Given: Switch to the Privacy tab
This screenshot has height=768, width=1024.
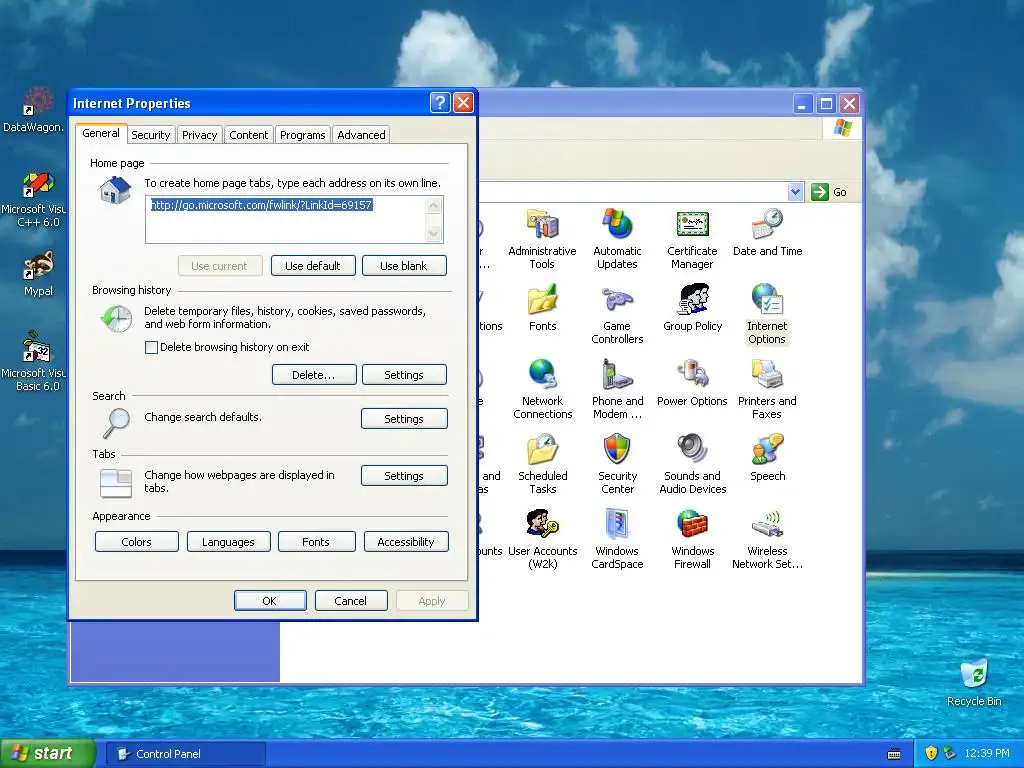Looking at the screenshot, I should (x=199, y=135).
